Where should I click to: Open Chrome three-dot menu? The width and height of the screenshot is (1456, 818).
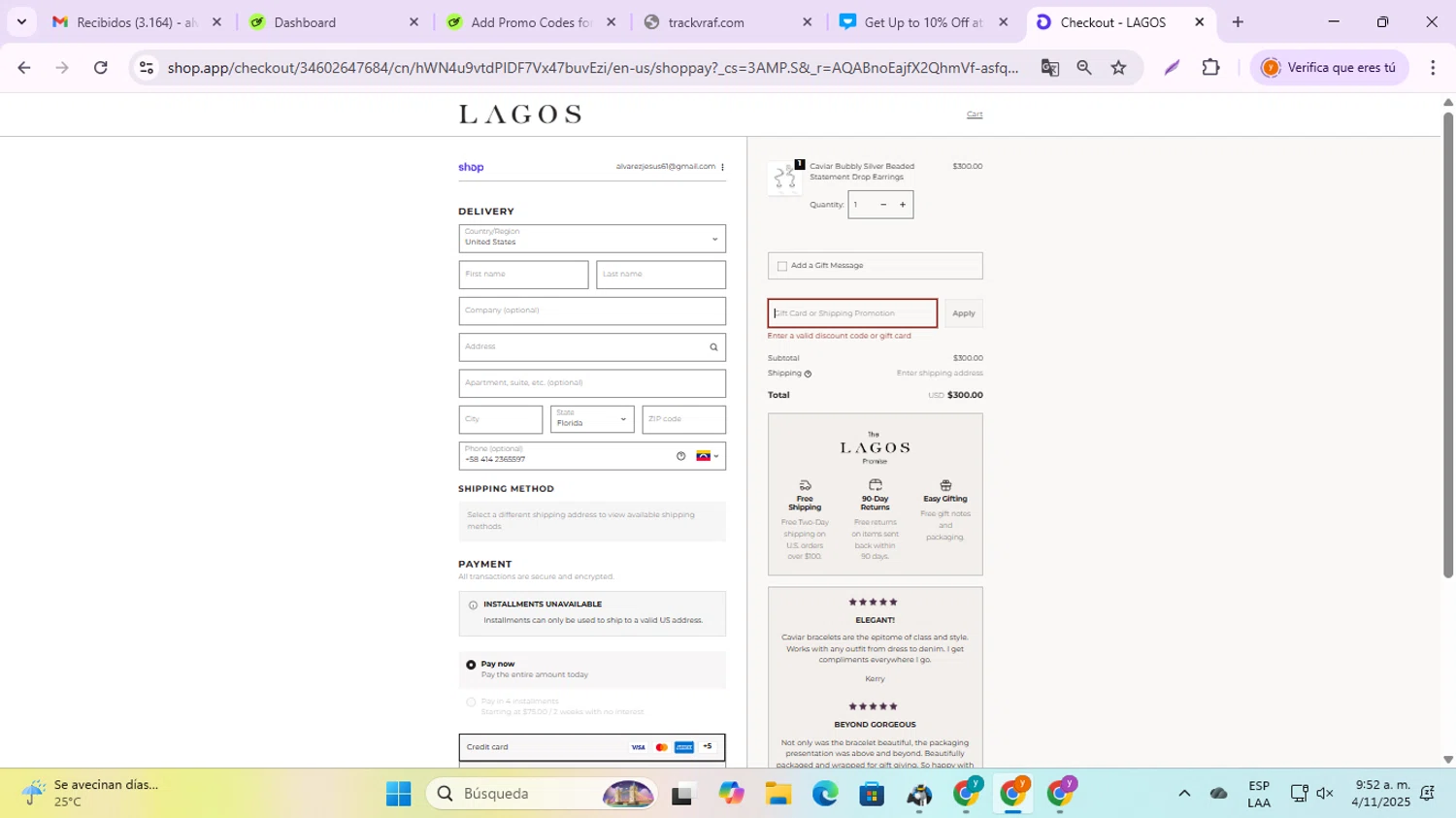pos(1433,67)
